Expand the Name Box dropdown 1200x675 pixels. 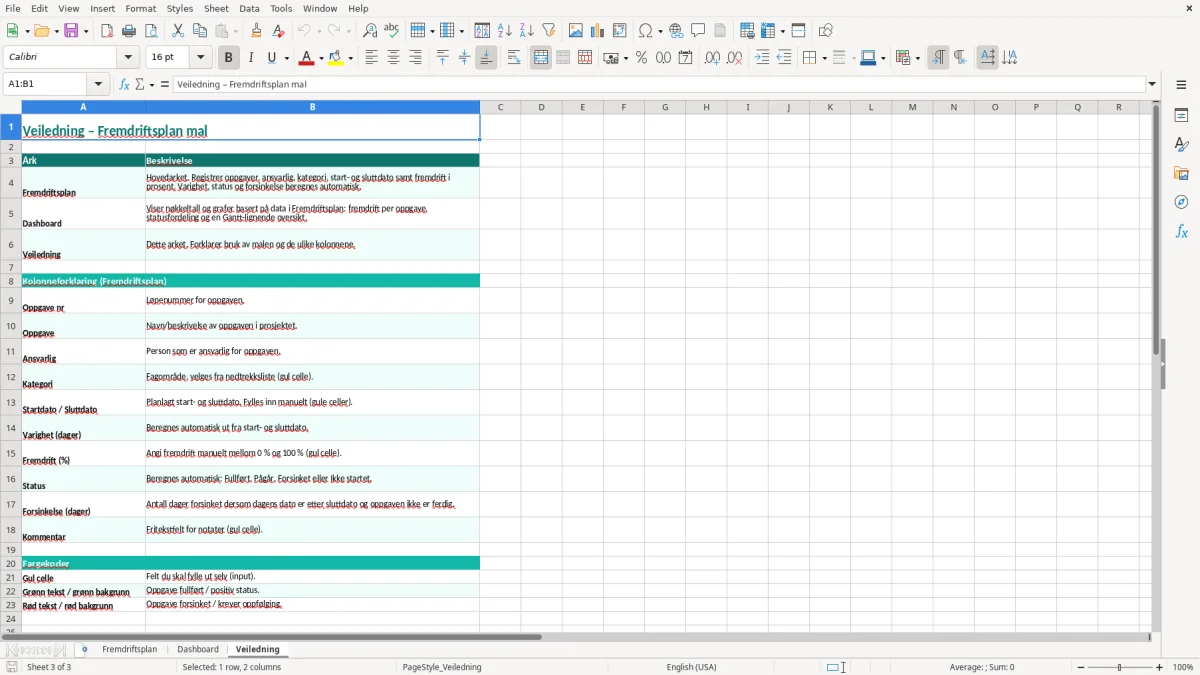98,84
